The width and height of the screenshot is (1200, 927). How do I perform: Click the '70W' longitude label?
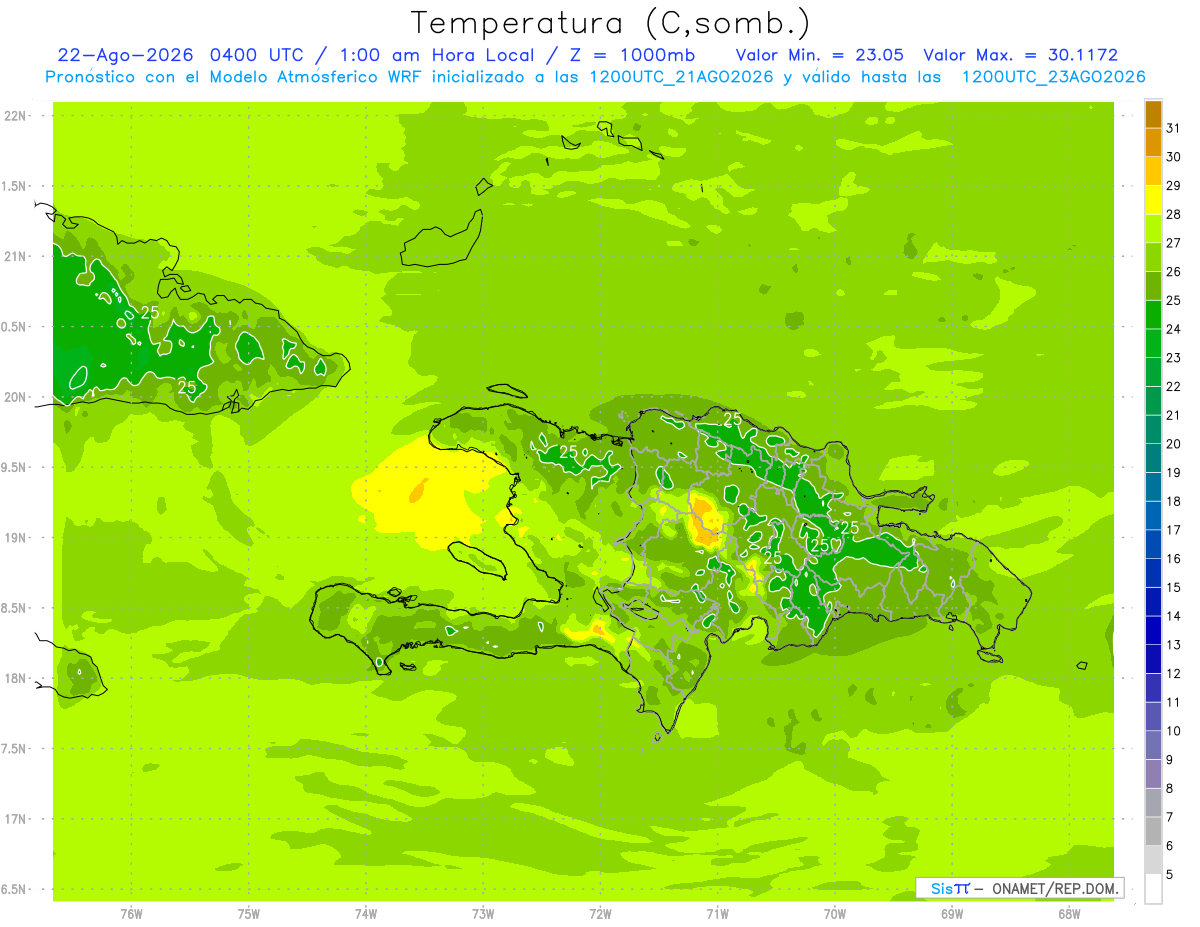tap(835, 913)
